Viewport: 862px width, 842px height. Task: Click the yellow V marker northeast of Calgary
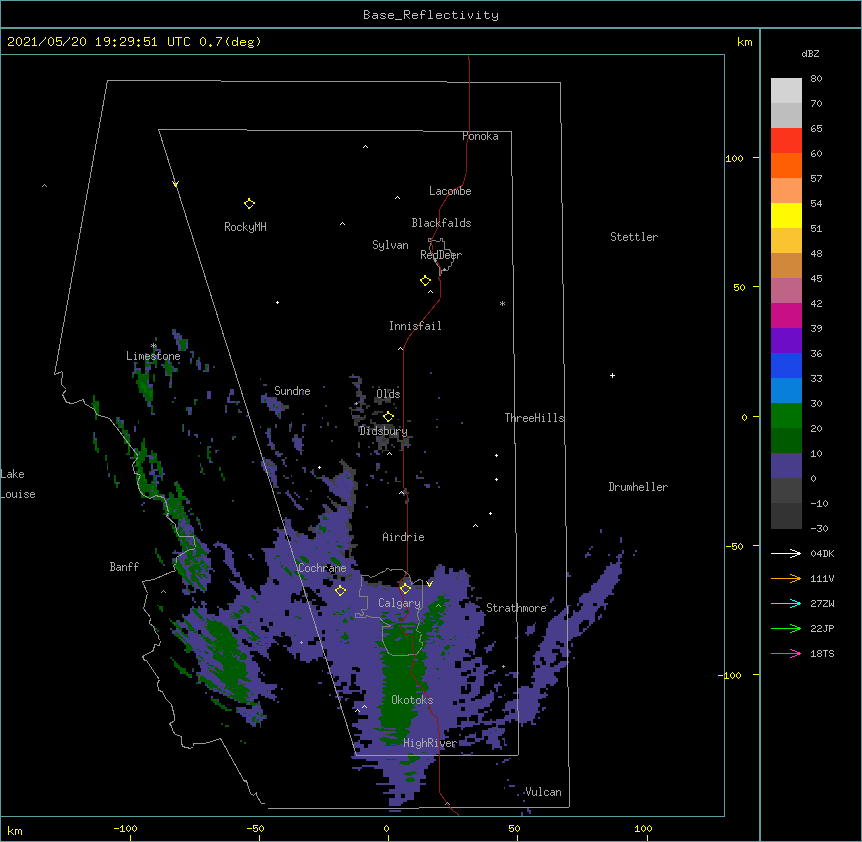point(429,584)
